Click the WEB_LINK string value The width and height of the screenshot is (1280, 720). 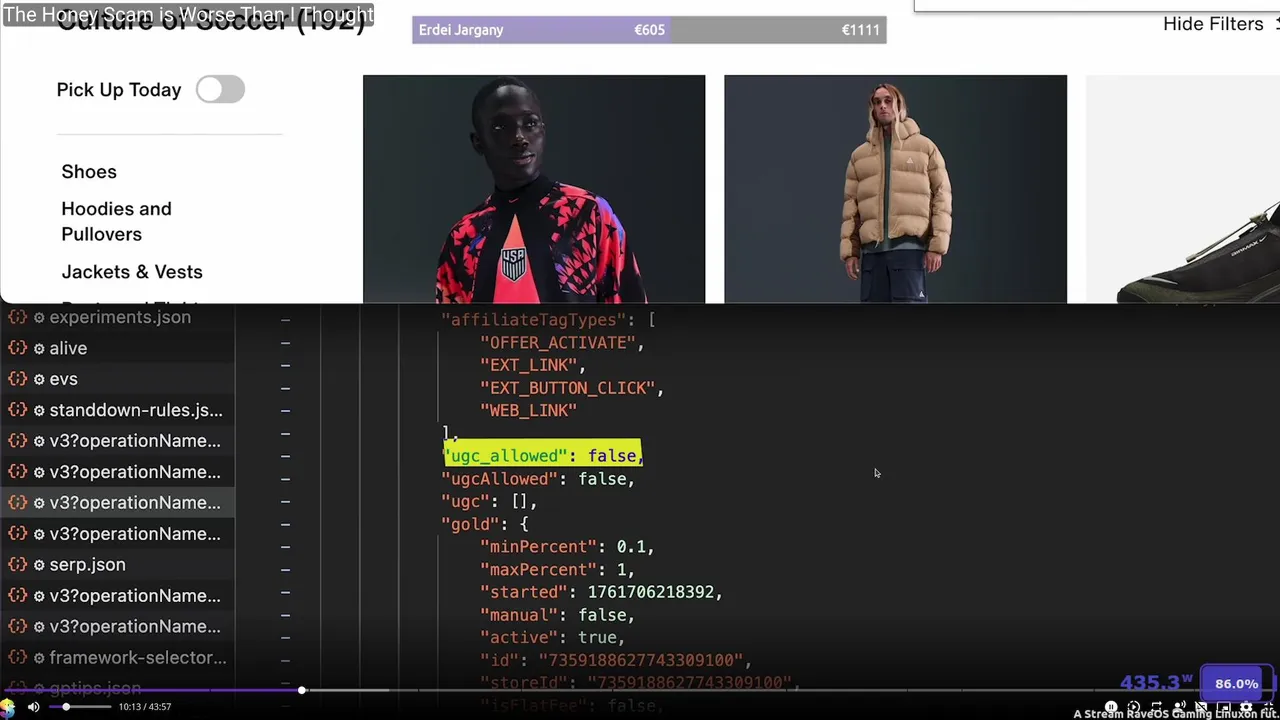528,411
